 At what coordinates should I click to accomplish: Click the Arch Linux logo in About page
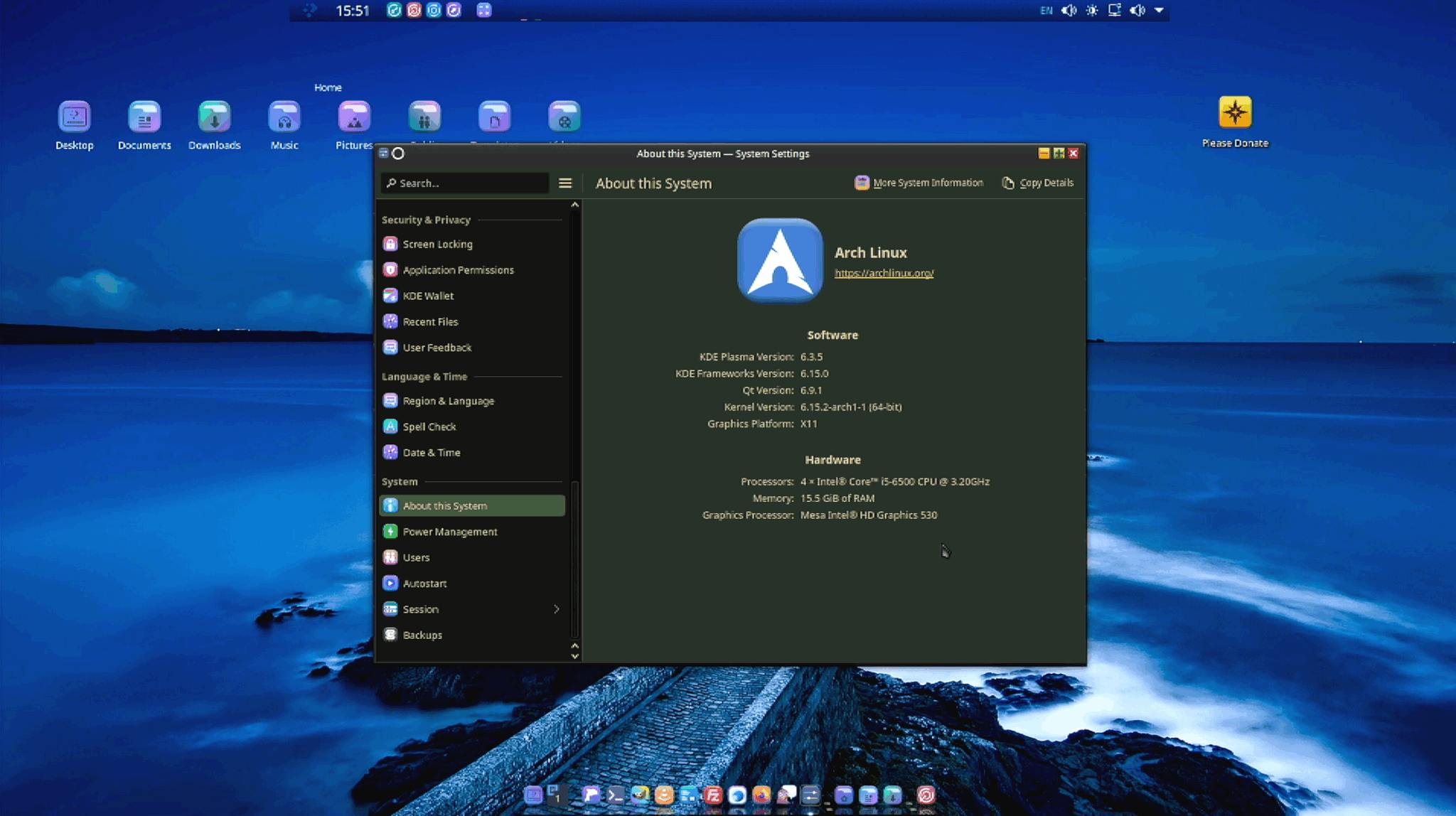779,261
